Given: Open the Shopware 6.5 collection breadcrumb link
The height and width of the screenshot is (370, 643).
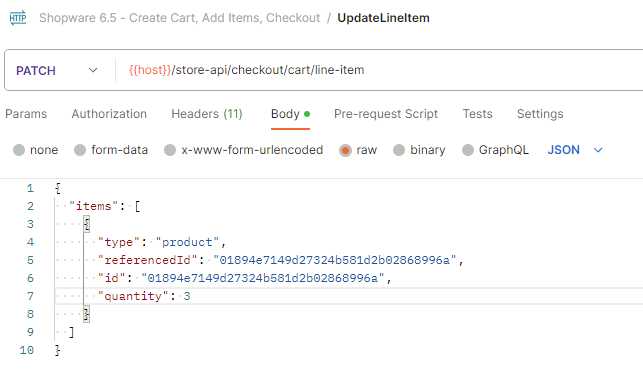Looking at the screenshot, I should pyautogui.click(x=179, y=18).
